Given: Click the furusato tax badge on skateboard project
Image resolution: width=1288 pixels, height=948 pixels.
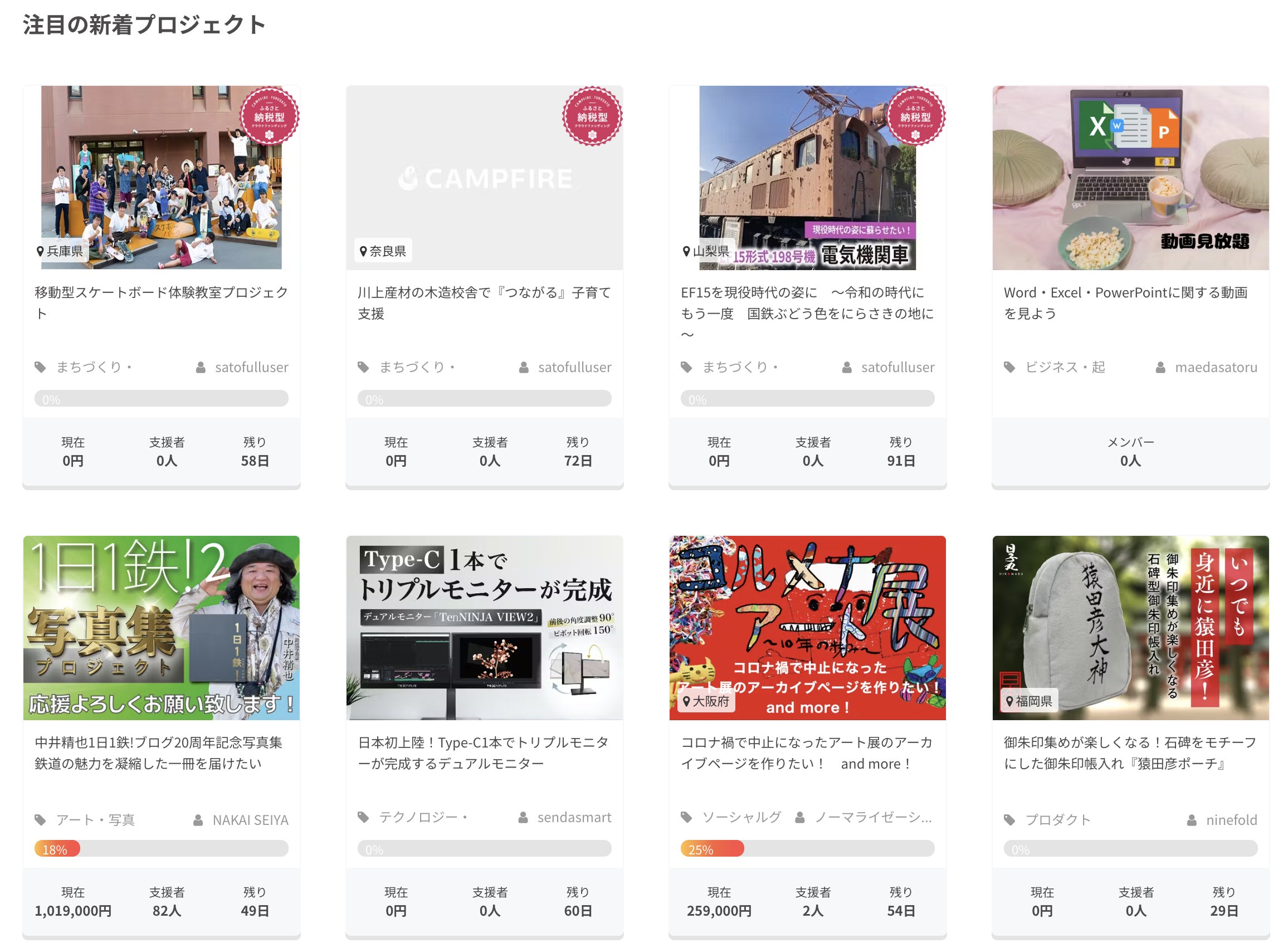Looking at the screenshot, I should 269,116.
